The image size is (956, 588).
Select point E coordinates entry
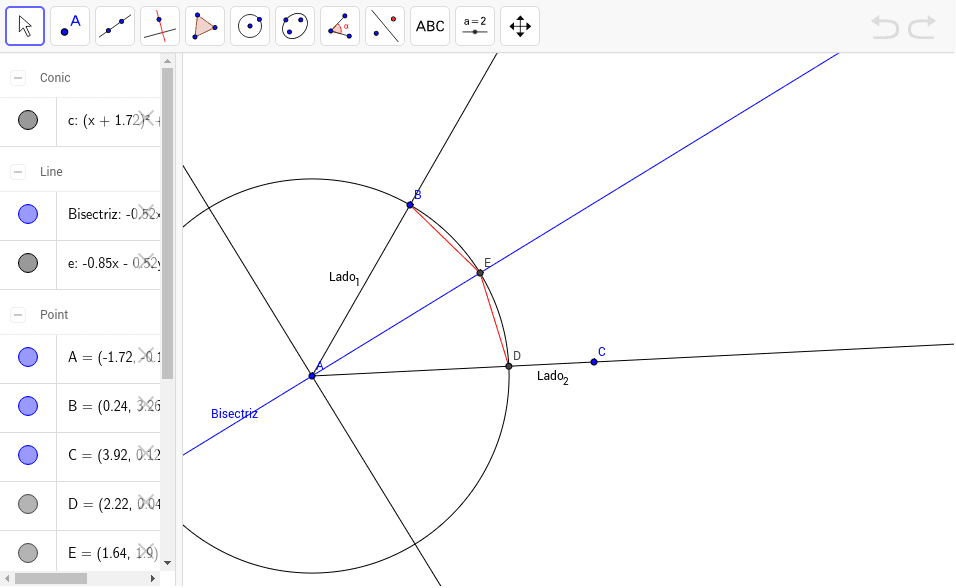coord(109,553)
